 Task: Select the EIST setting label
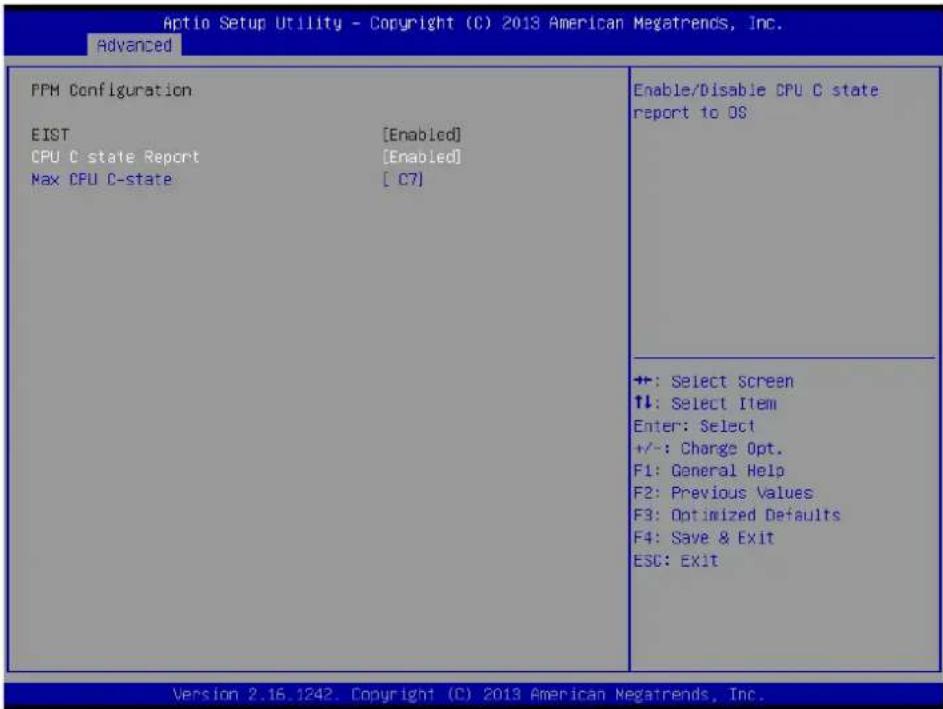coord(51,135)
